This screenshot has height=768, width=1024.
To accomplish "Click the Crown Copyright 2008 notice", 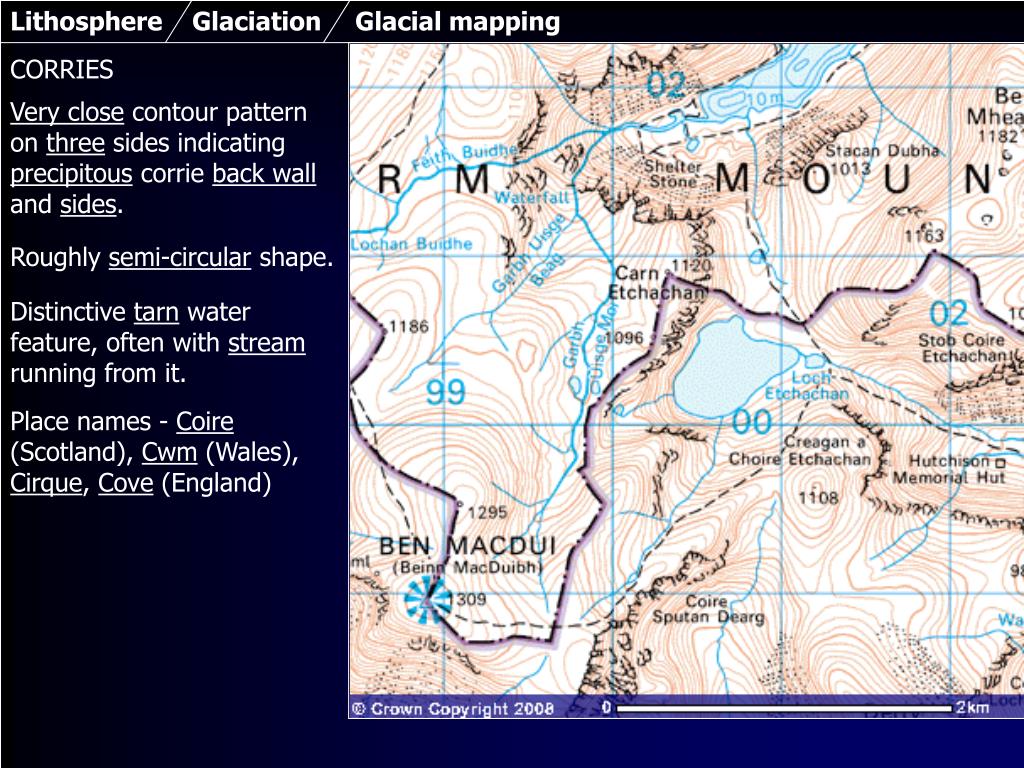I will tap(453, 709).
